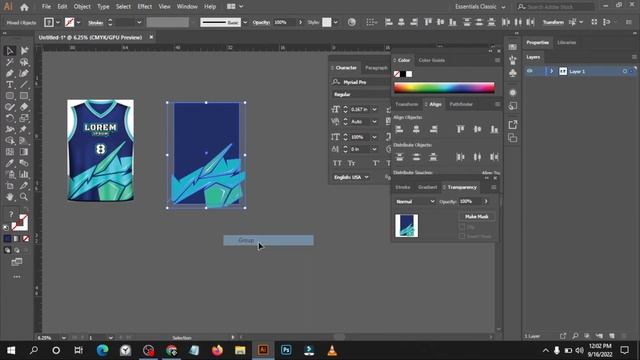Switch to the Pathfinder tab
Screen dimensions: 640x360
(461, 104)
